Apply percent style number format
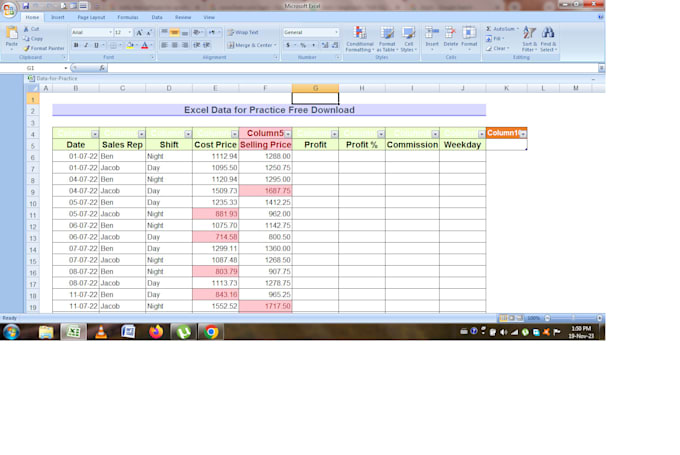This screenshot has width=680, height=455. point(303,45)
